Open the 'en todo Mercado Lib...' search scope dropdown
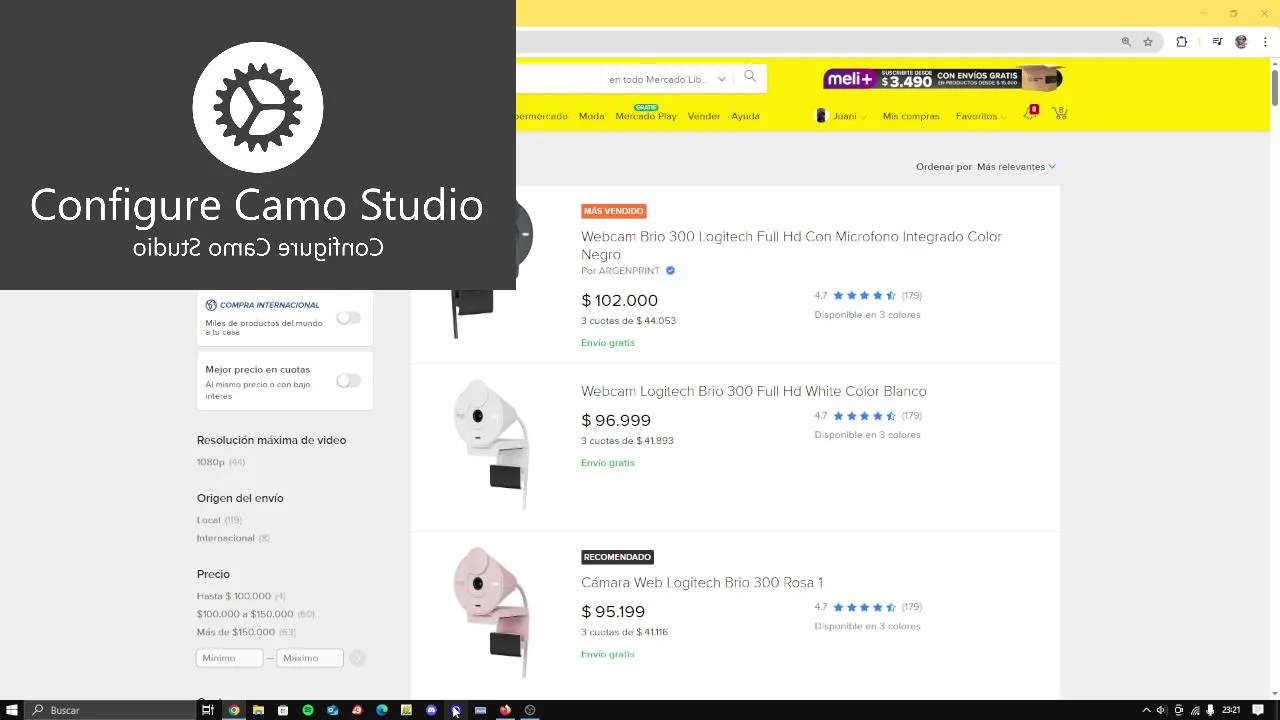 (667, 79)
